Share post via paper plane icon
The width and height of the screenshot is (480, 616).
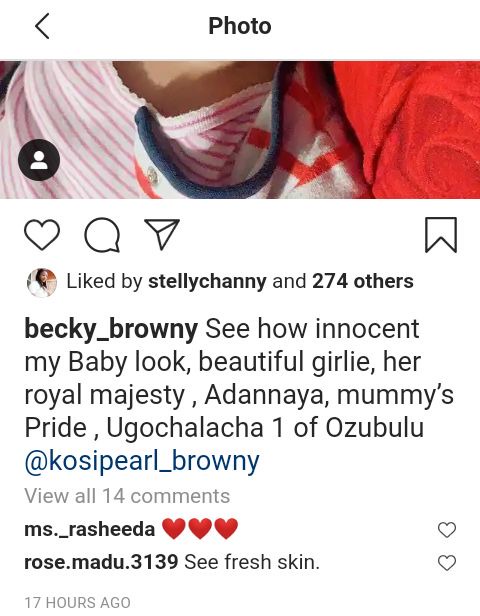(x=162, y=234)
